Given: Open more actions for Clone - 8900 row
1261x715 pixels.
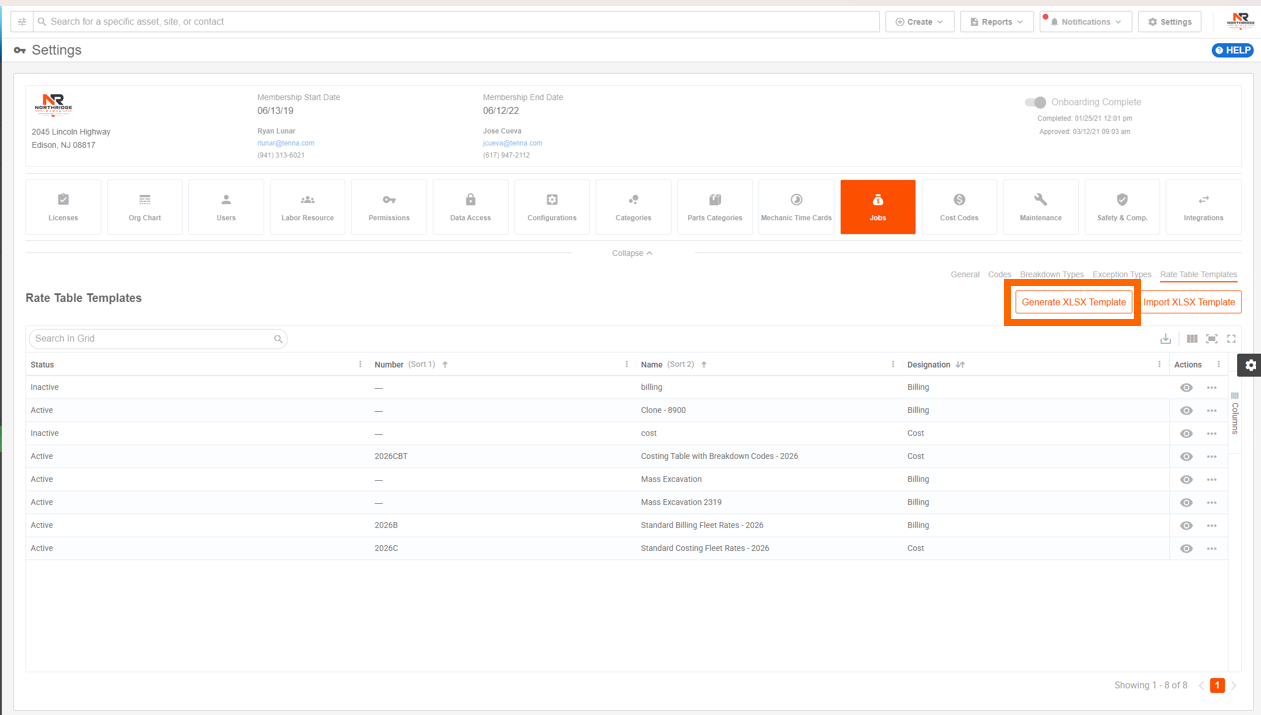Looking at the screenshot, I should click(x=1212, y=411).
